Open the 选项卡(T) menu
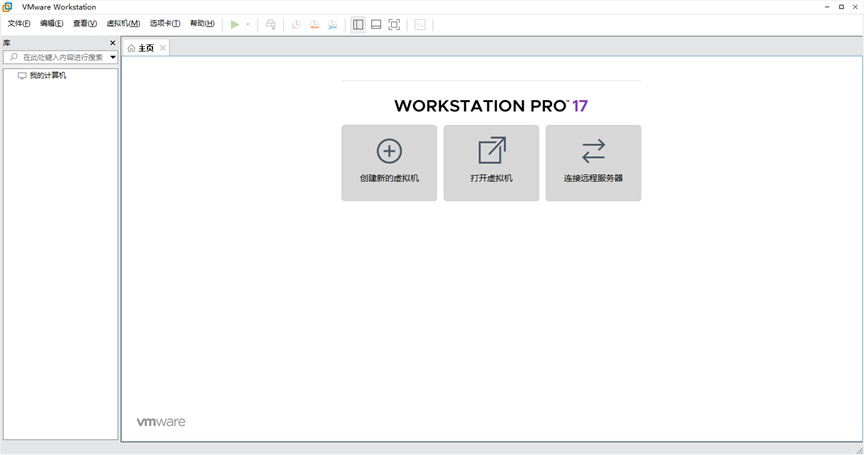Screen dimensions: 864x455 [165, 24]
